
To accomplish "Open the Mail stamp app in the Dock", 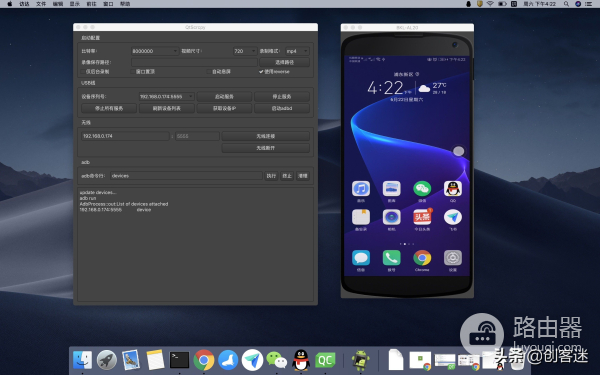I will [x=131, y=360].
